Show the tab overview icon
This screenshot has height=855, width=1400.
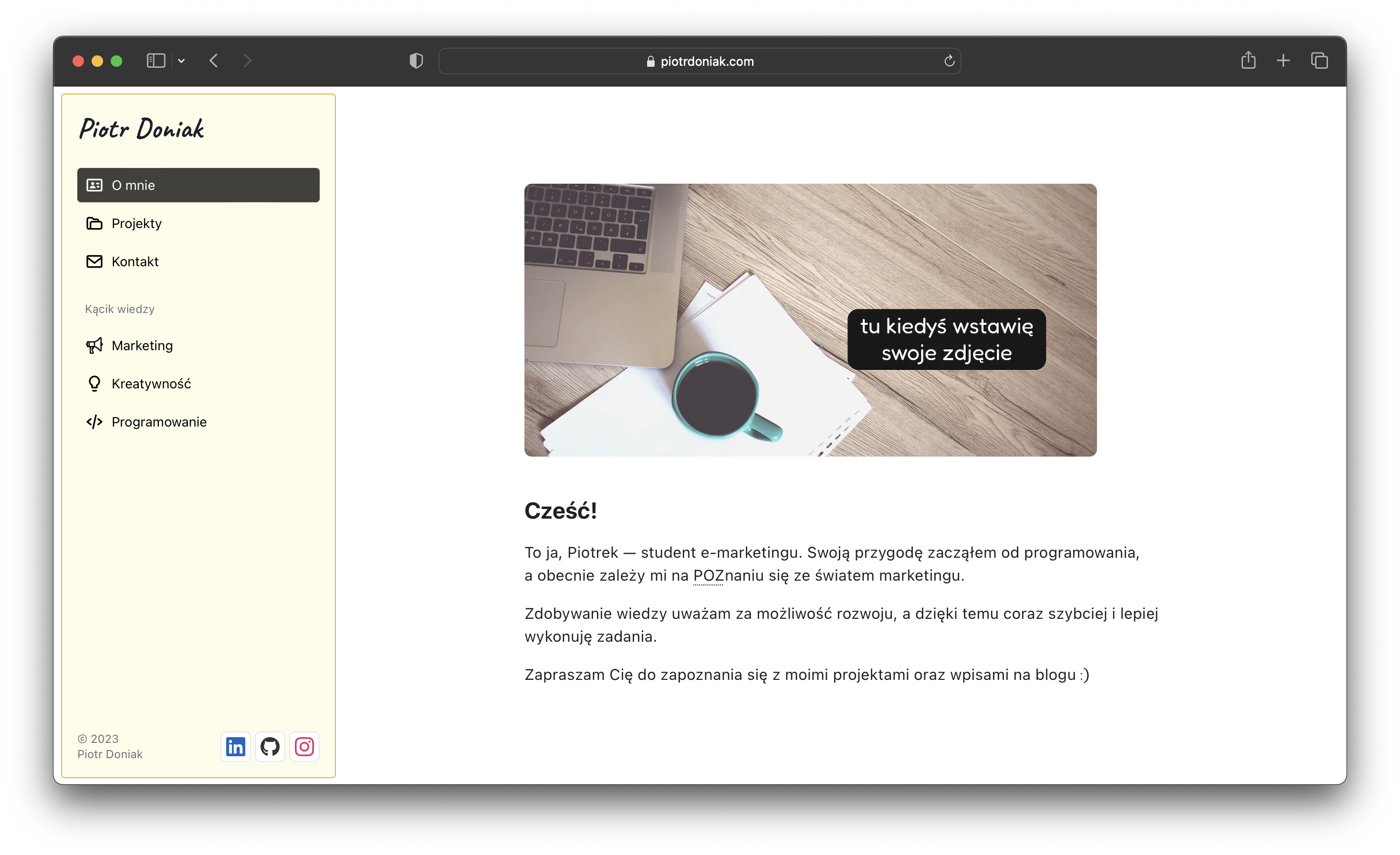point(1319,61)
